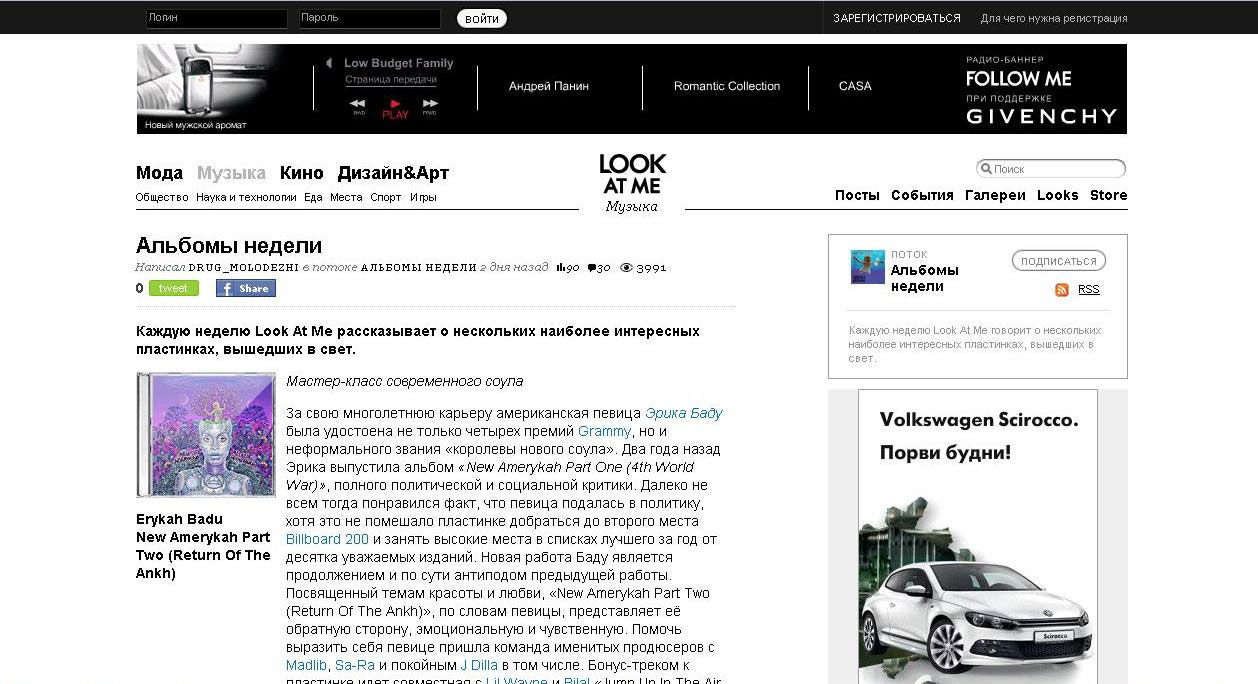Open the Места subsection
The width and height of the screenshot is (1258, 684).
[346, 197]
